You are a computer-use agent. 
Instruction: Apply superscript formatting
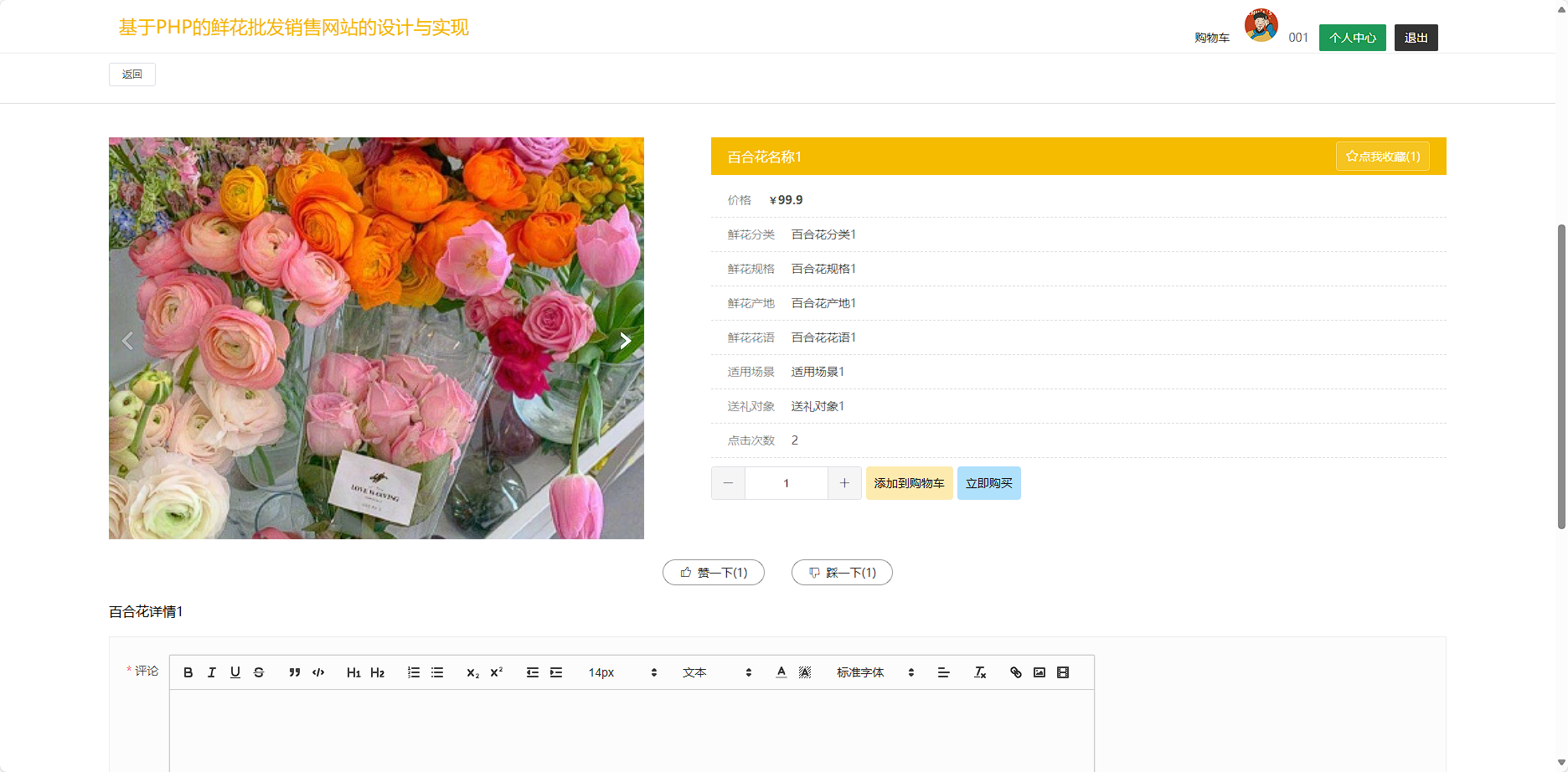[x=497, y=672]
